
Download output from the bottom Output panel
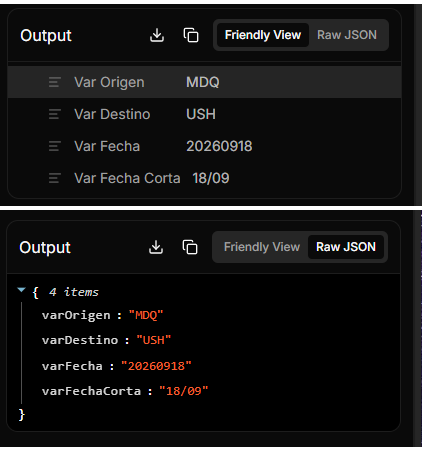click(x=156, y=247)
